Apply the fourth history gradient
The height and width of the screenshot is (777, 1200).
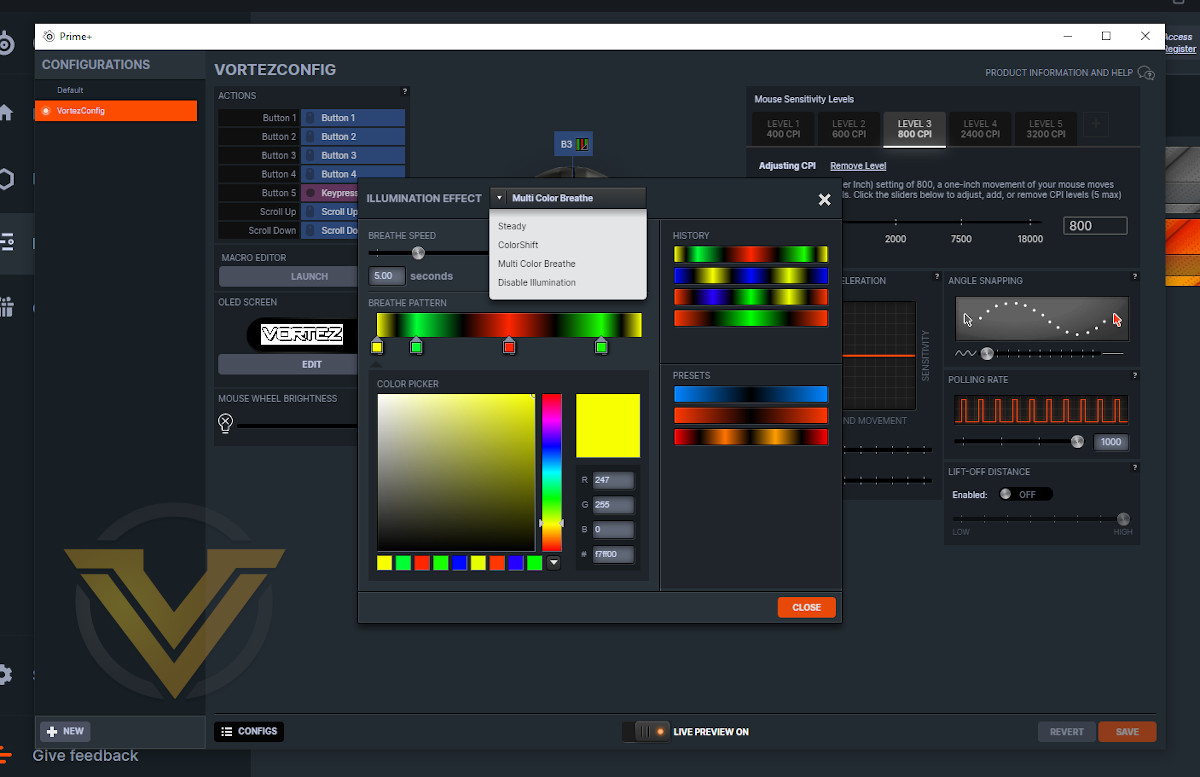pyautogui.click(x=751, y=318)
